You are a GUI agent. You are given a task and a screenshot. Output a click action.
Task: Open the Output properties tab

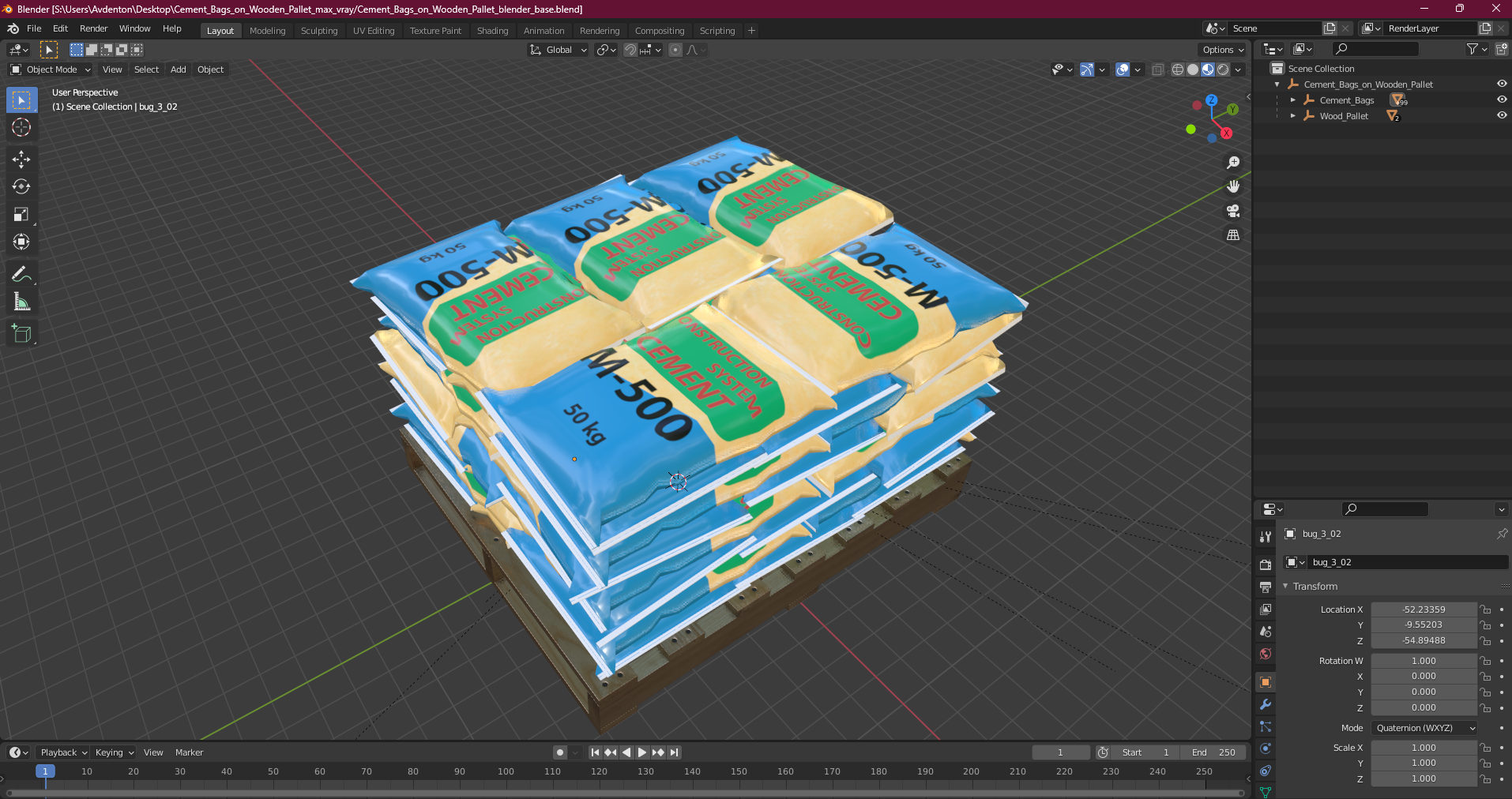coord(1265,587)
